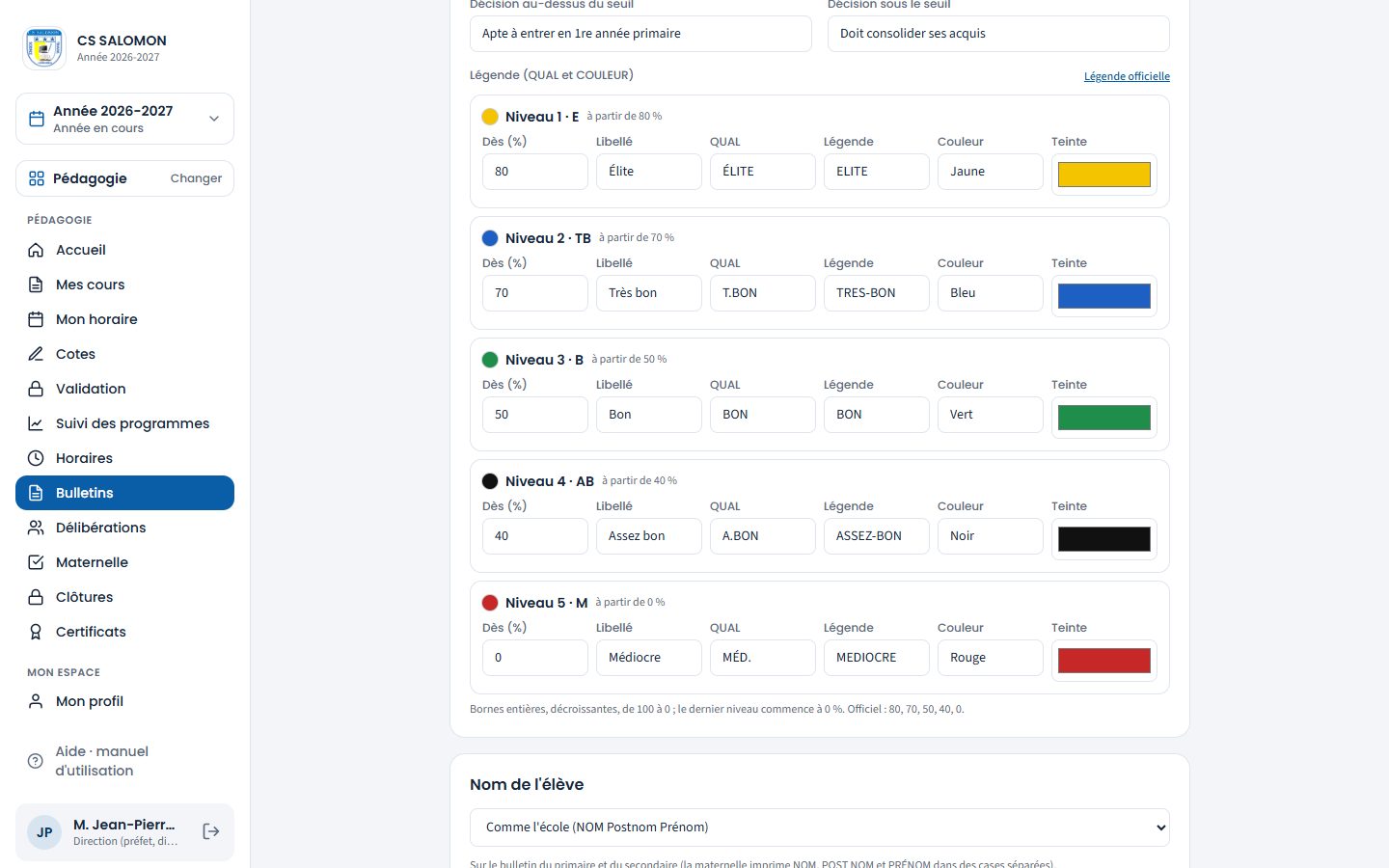Edit the Apte à entrer en 1re année field

coord(640,34)
